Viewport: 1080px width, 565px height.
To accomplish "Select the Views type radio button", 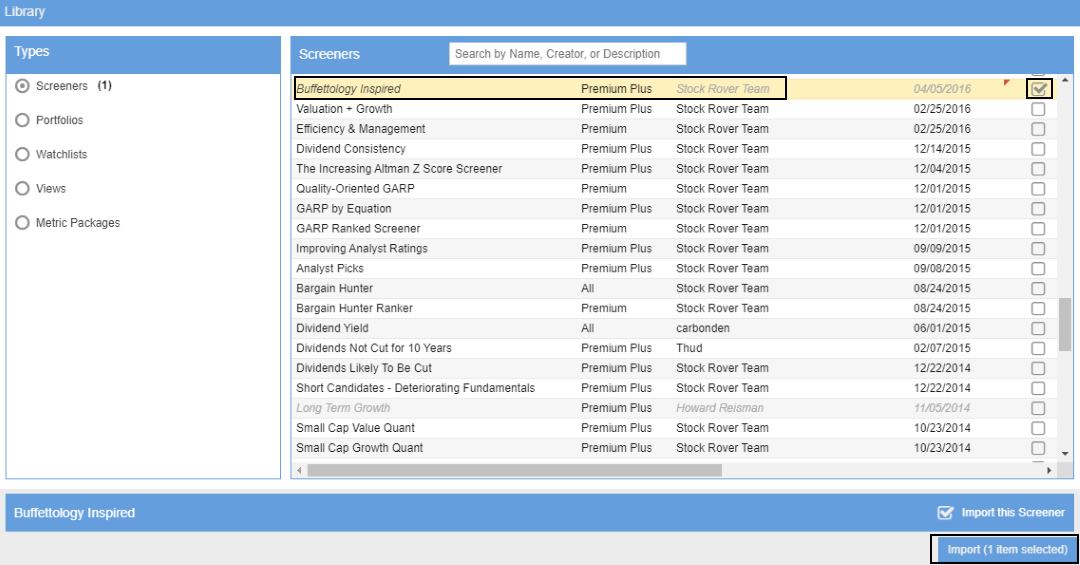I will pos(22,188).
